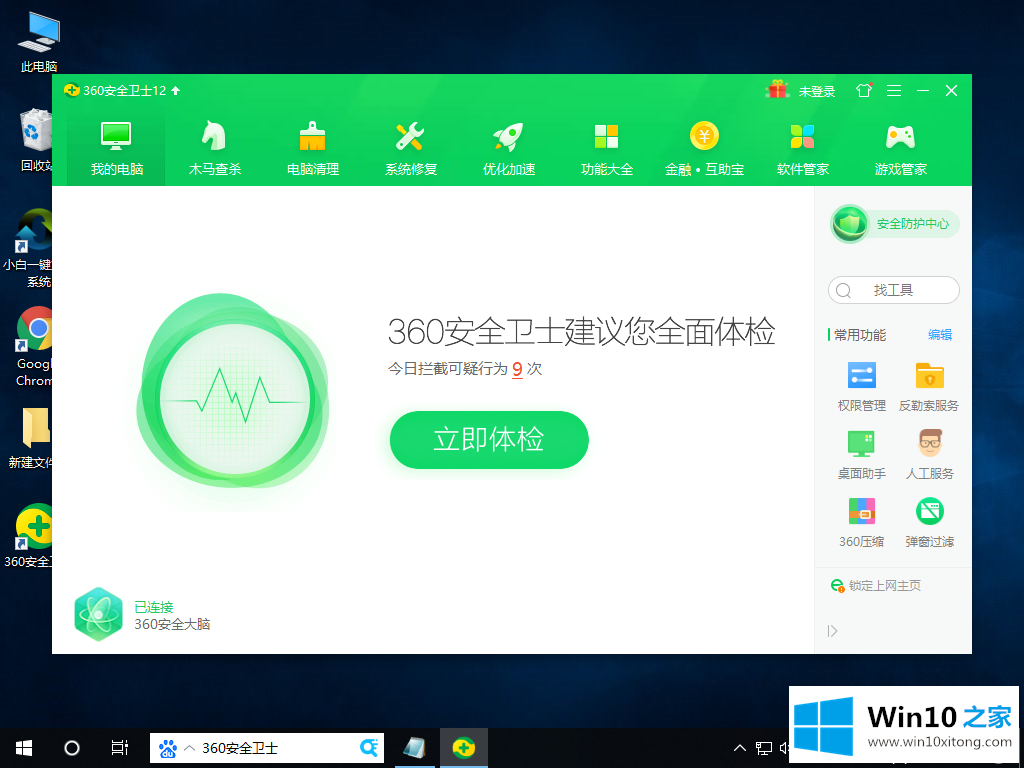
Task: Open the 我的电脑 tab
Action: 116,149
